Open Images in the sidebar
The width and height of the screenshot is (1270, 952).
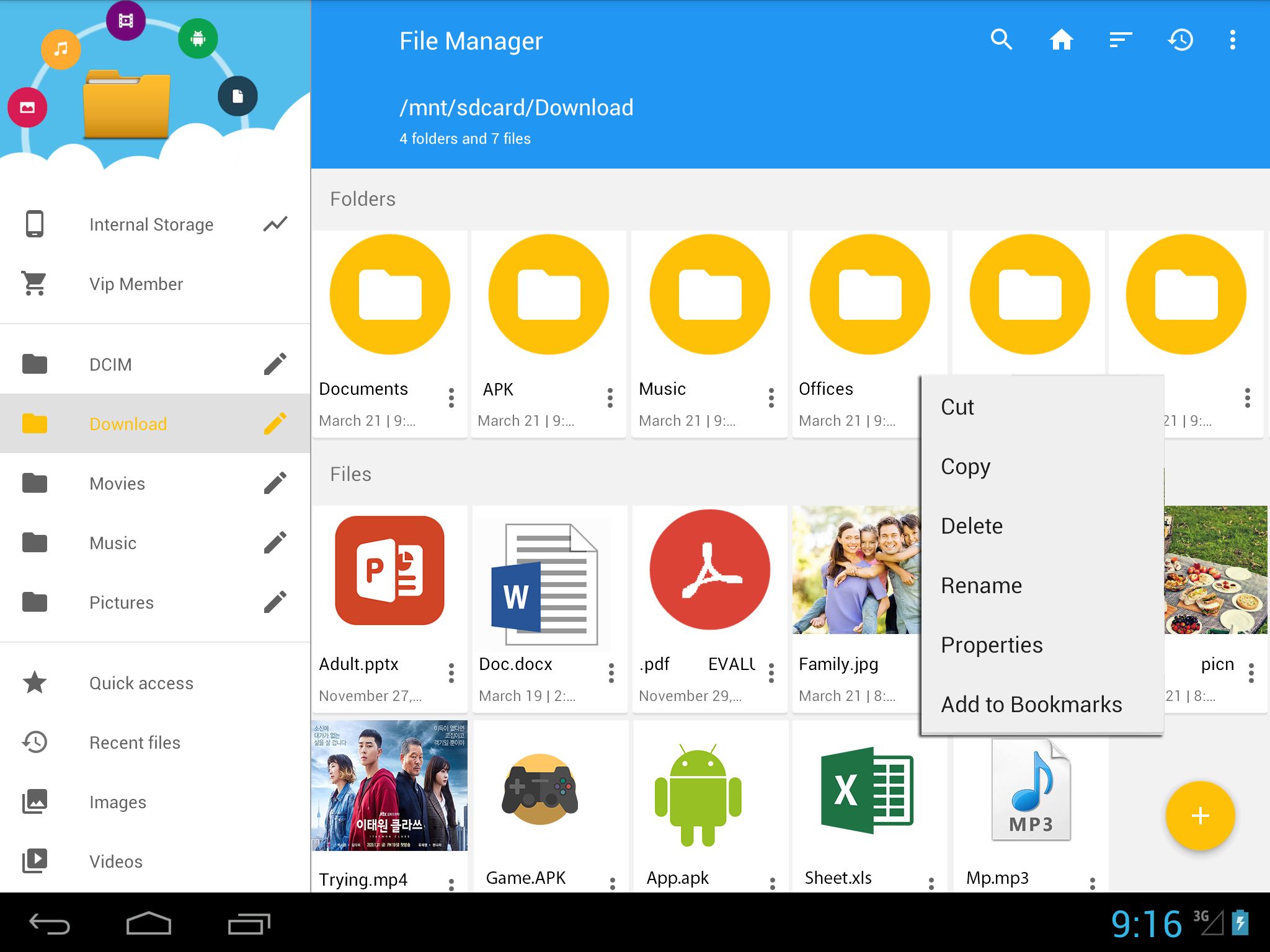coord(155,802)
